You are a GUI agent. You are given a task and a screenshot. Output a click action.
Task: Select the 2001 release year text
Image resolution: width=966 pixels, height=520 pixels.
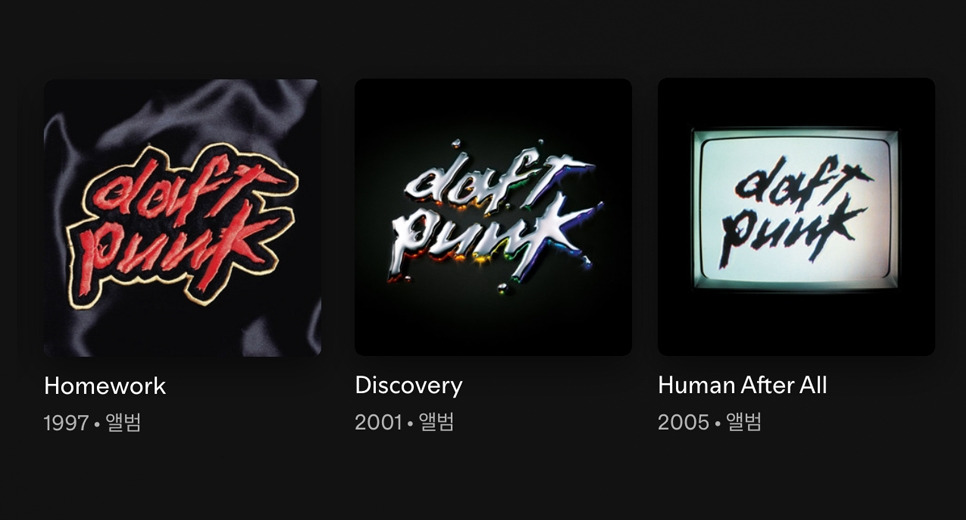[x=378, y=423]
